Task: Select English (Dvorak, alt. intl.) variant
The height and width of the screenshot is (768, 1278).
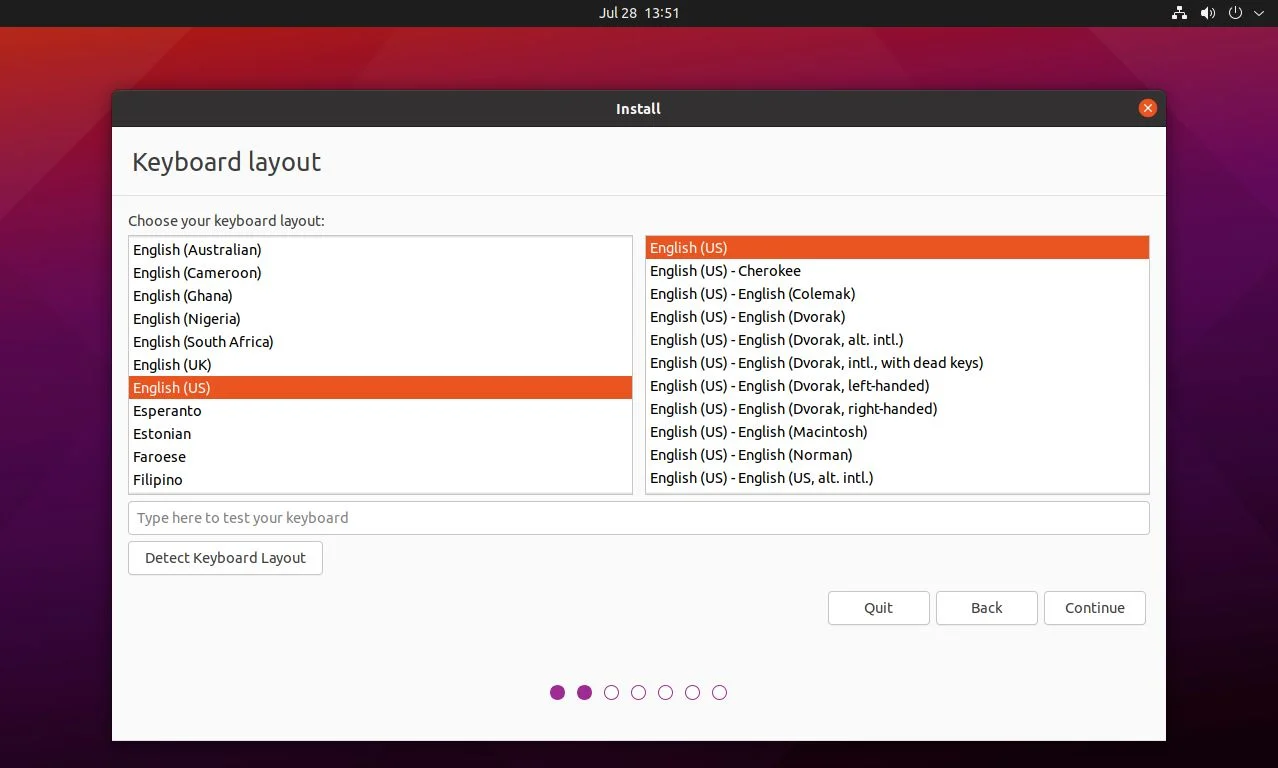Action: click(x=897, y=340)
